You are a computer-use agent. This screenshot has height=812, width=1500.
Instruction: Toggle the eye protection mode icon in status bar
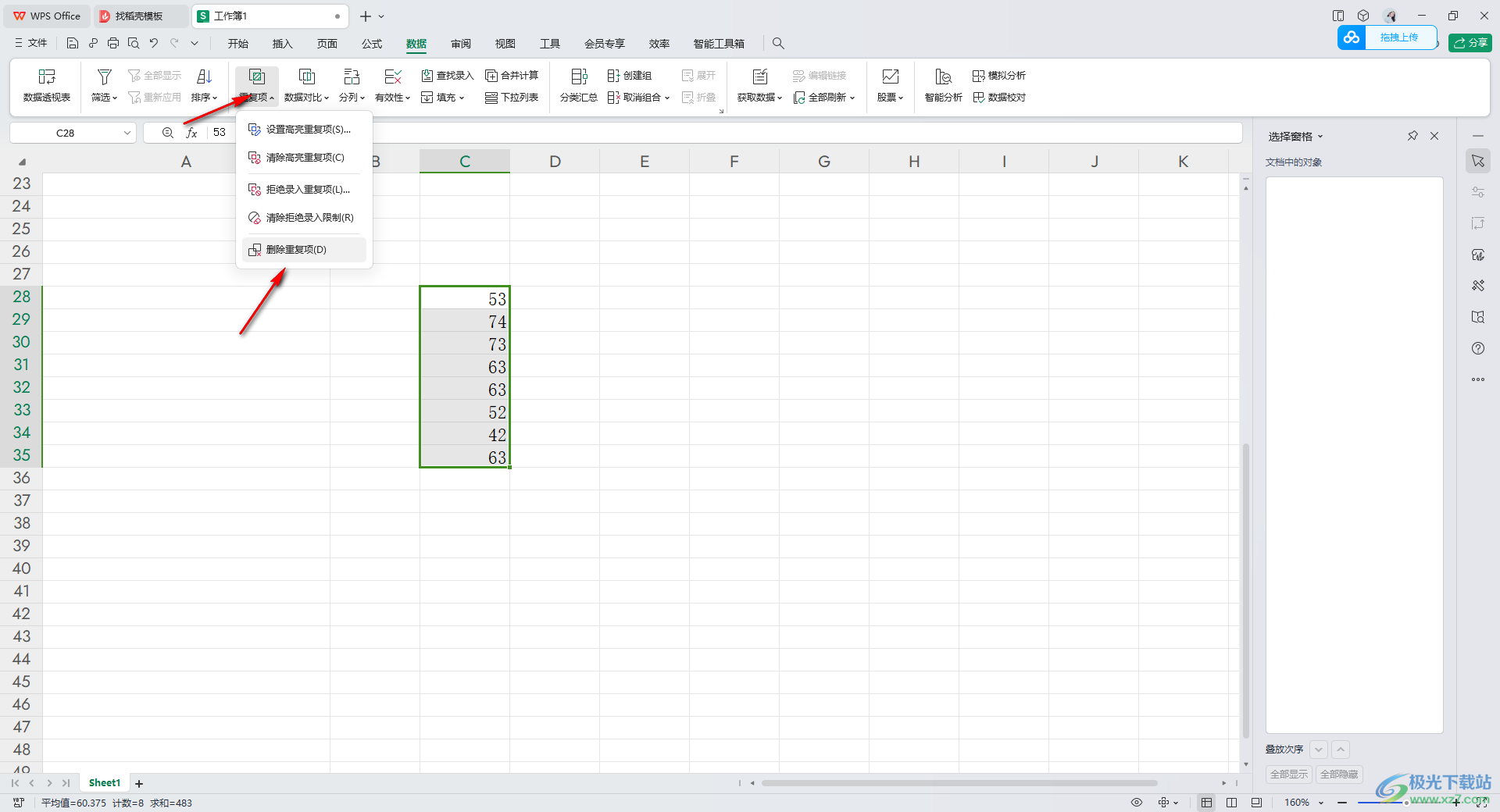pyautogui.click(x=1137, y=803)
